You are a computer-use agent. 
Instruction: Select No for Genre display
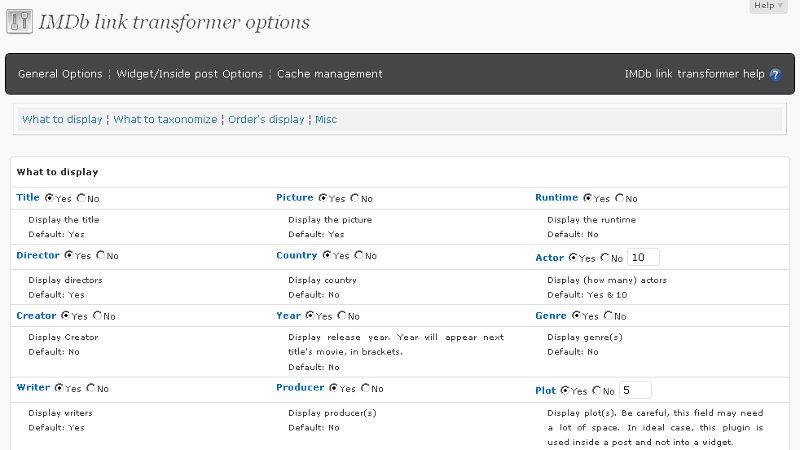coord(608,315)
